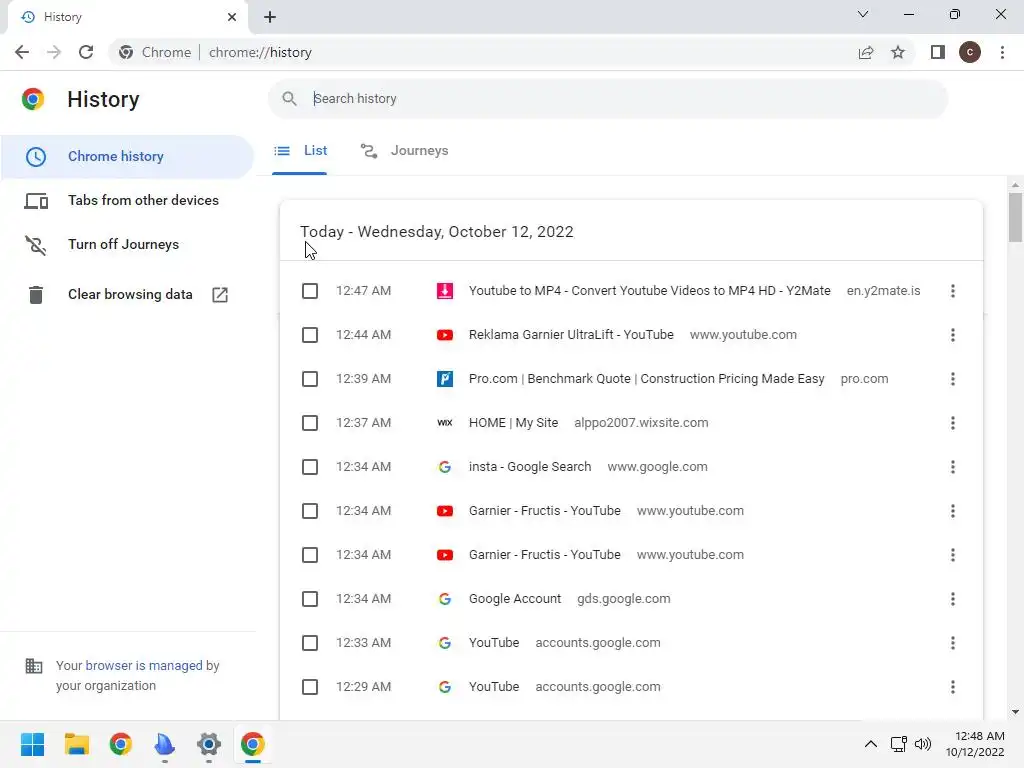
Task: Open more actions for Google Account entry
Action: 953,599
